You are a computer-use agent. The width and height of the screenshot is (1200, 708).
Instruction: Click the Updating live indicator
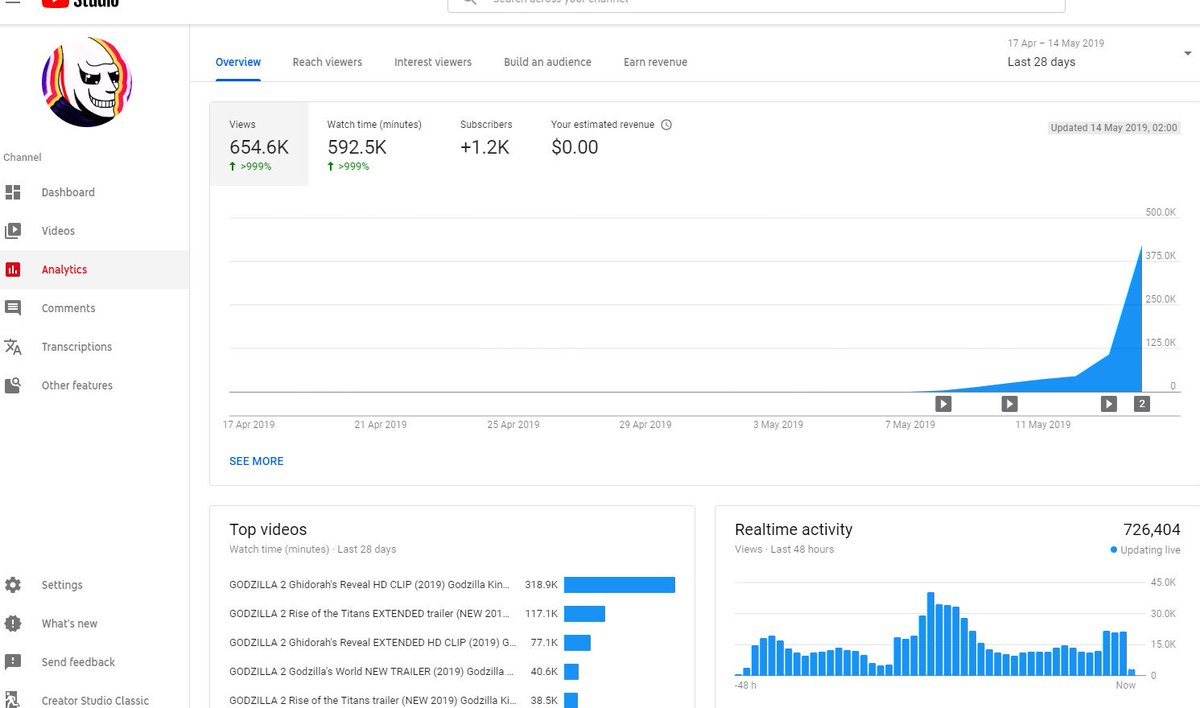[x=1146, y=550]
